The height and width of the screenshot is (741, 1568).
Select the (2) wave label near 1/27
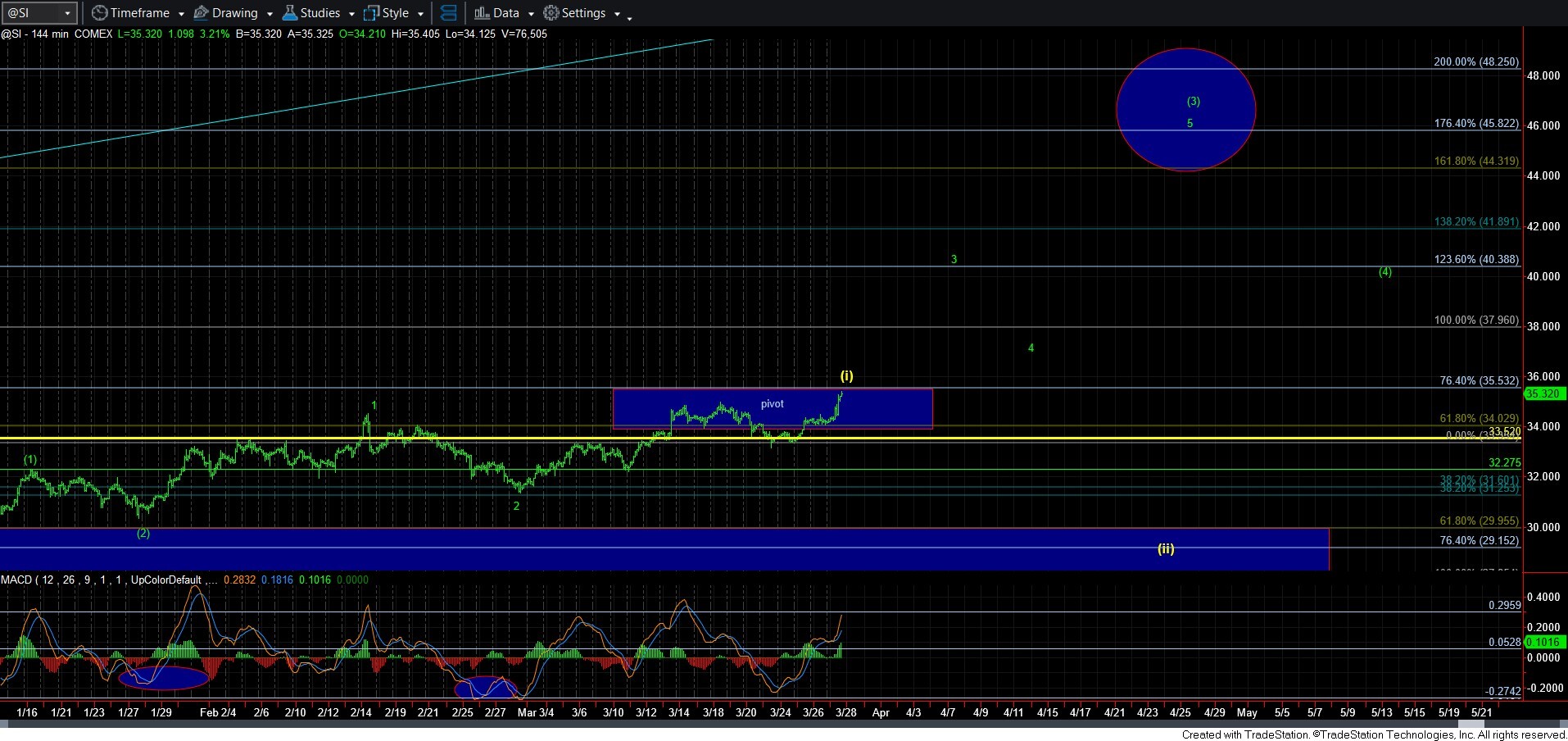[x=143, y=533]
